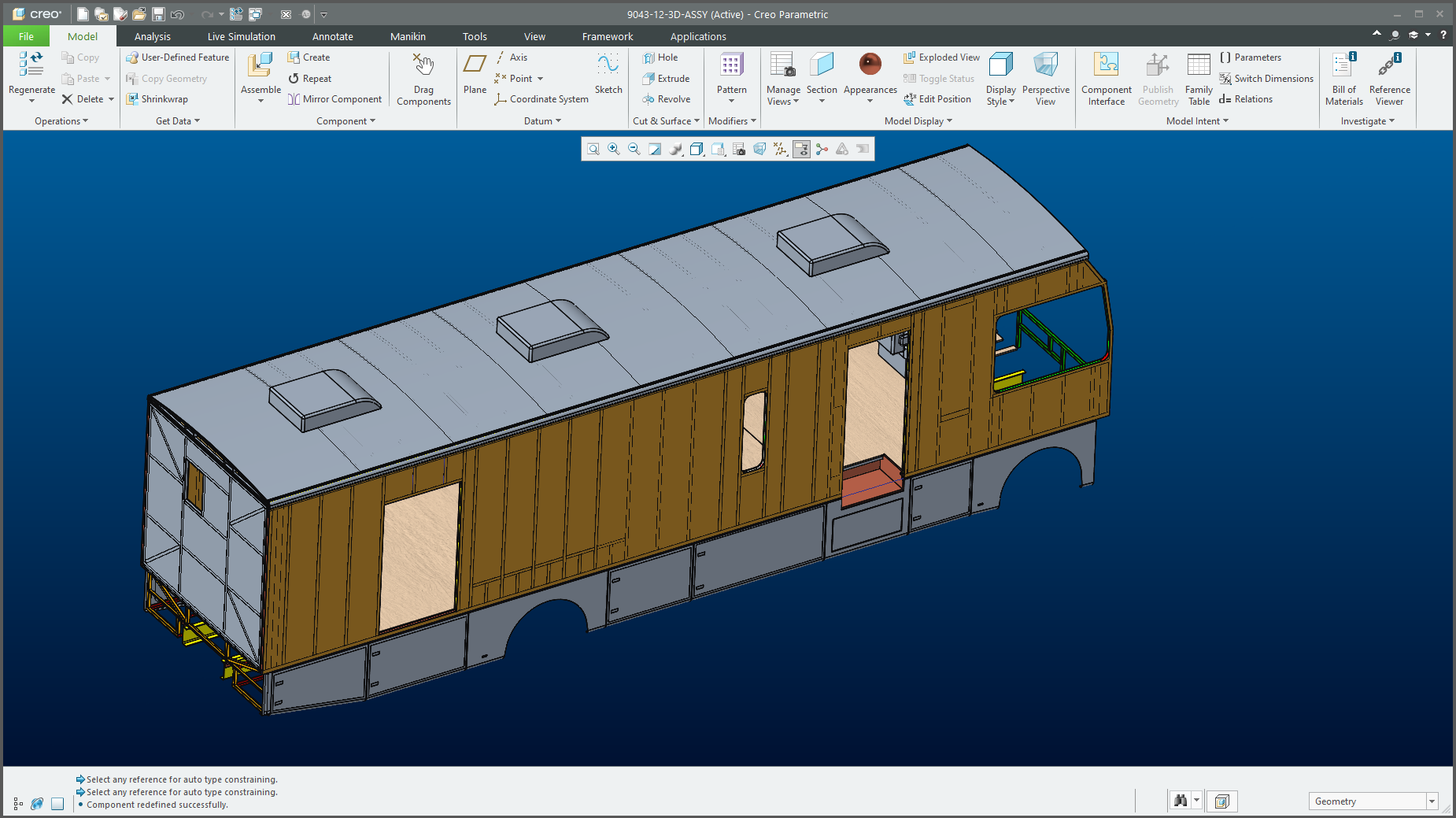Open the File menu
This screenshot has height=818, width=1456.
click(x=26, y=36)
